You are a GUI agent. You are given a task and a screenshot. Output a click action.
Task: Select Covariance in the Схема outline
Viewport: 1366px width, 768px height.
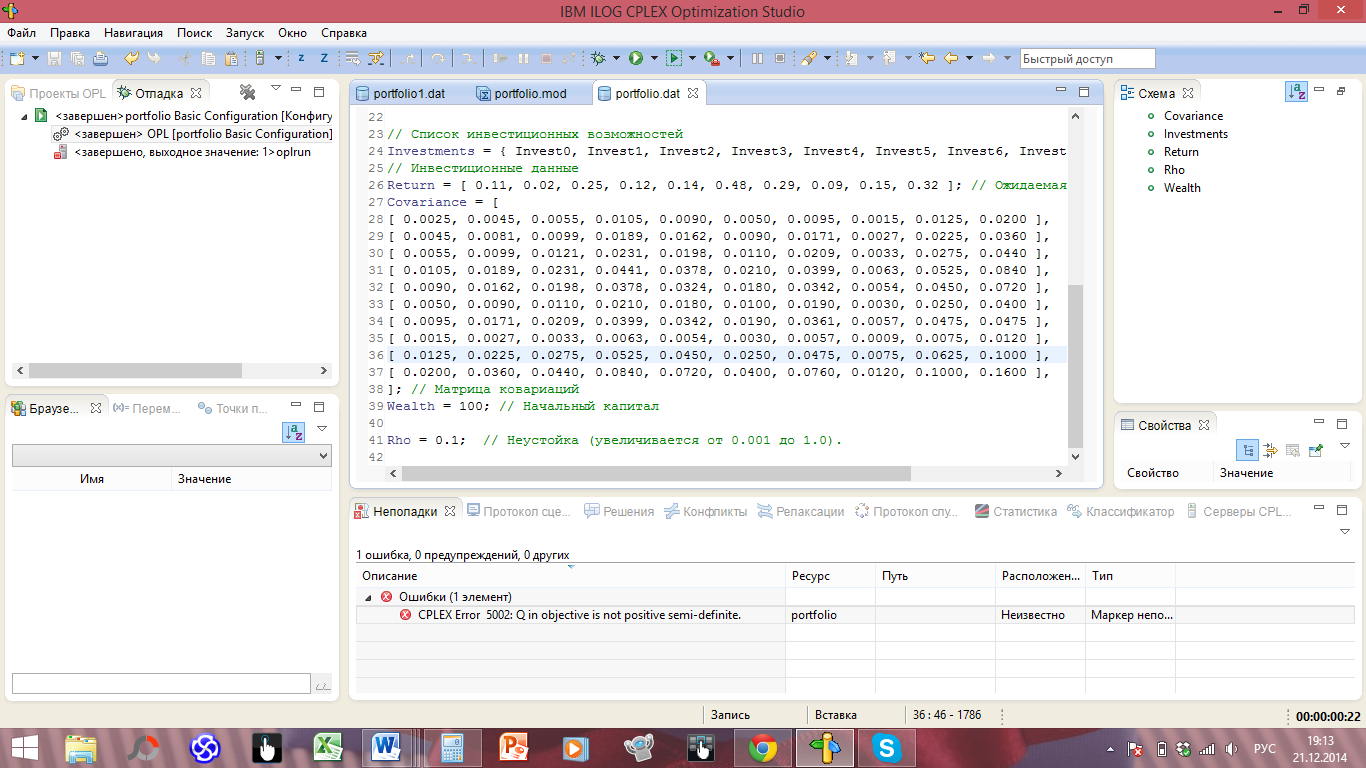[1193, 116]
